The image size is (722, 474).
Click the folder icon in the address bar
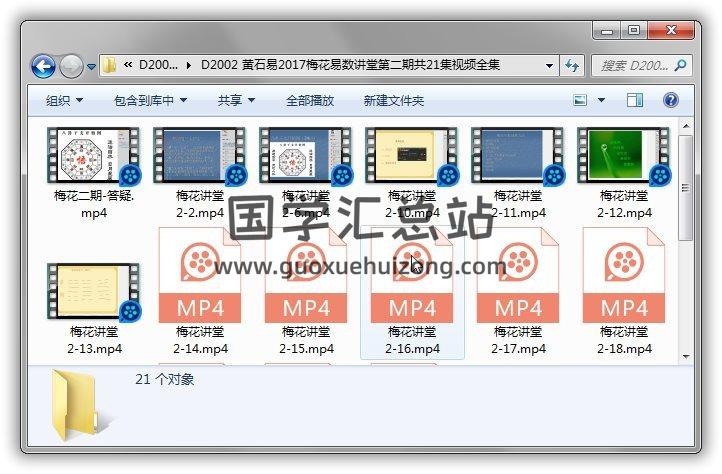(109, 65)
